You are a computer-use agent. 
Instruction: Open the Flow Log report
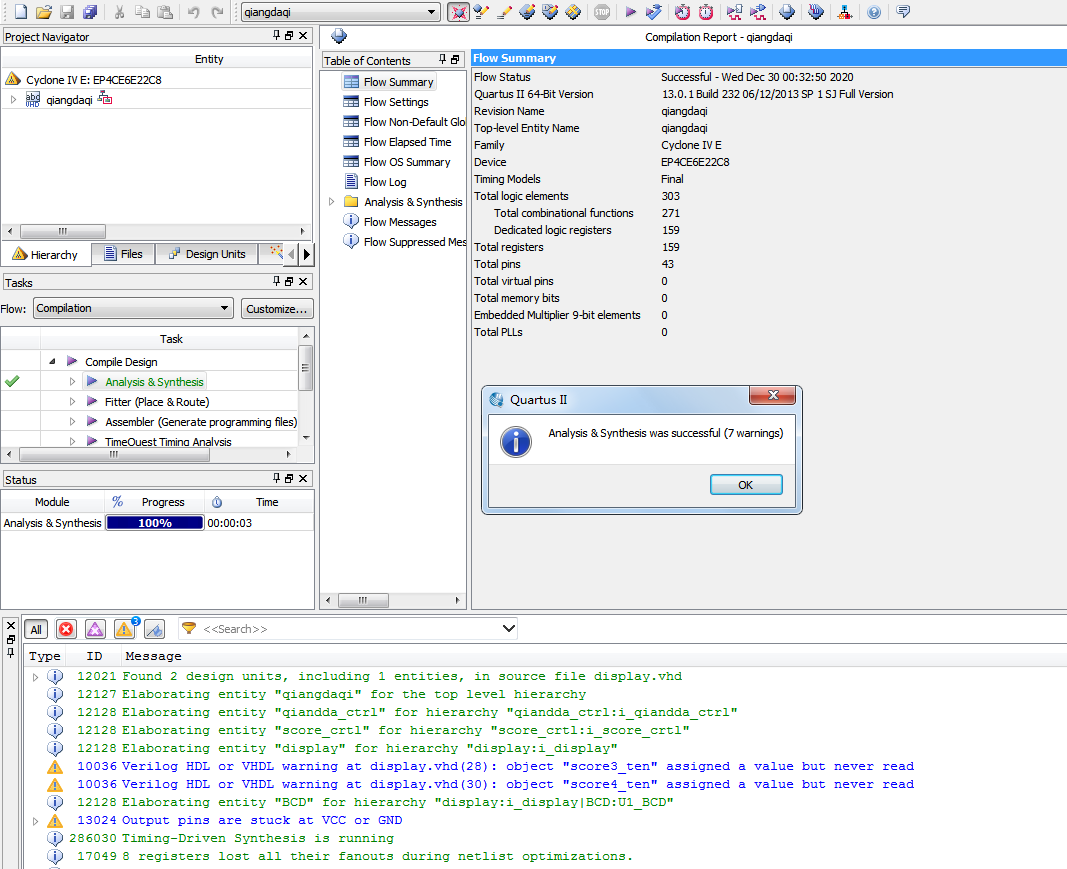376,182
